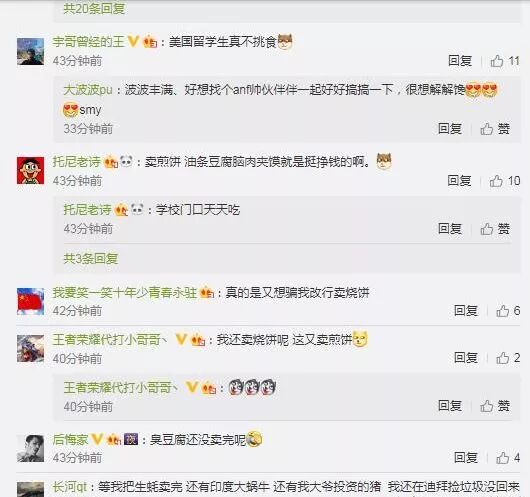This screenshot has width=530, height=497.
Task: Like 王者荣耀代打小哥哥's comment with 2 likes
Action: click(508, 358)
